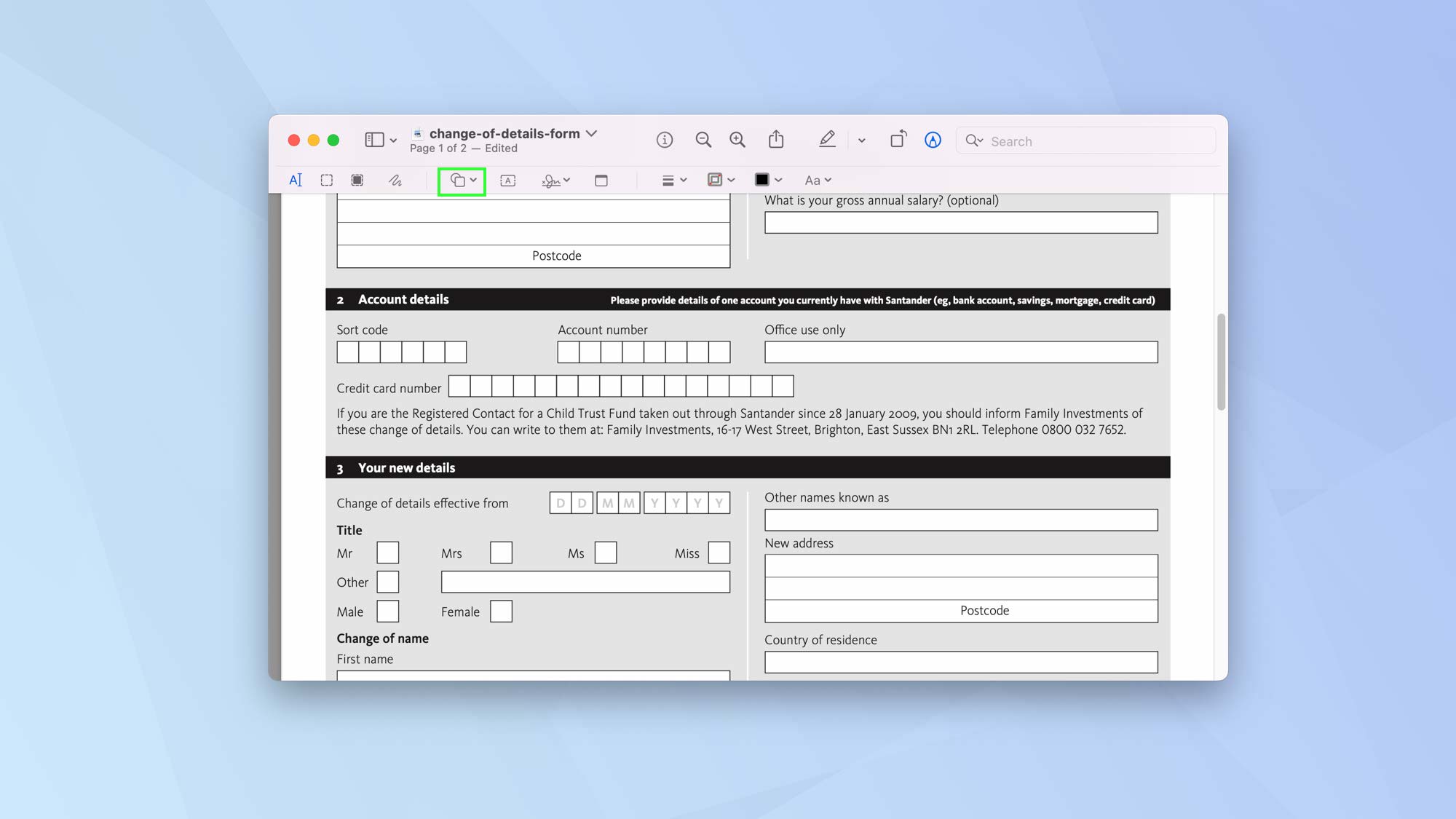Image resolution: width=1456 pixels, height=819 pixels.
Task: Insert a Text box annotation
Action: coord(507,180)
